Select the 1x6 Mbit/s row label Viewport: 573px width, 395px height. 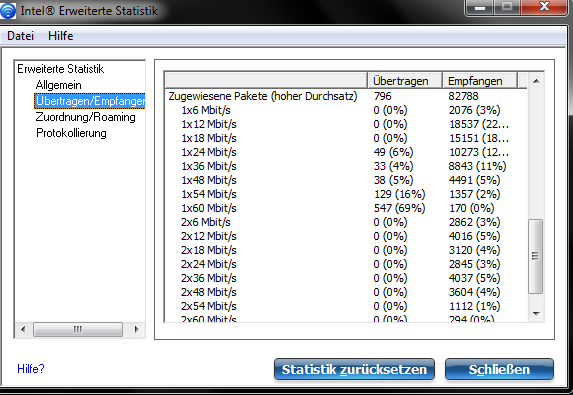(x=206, y=110)
